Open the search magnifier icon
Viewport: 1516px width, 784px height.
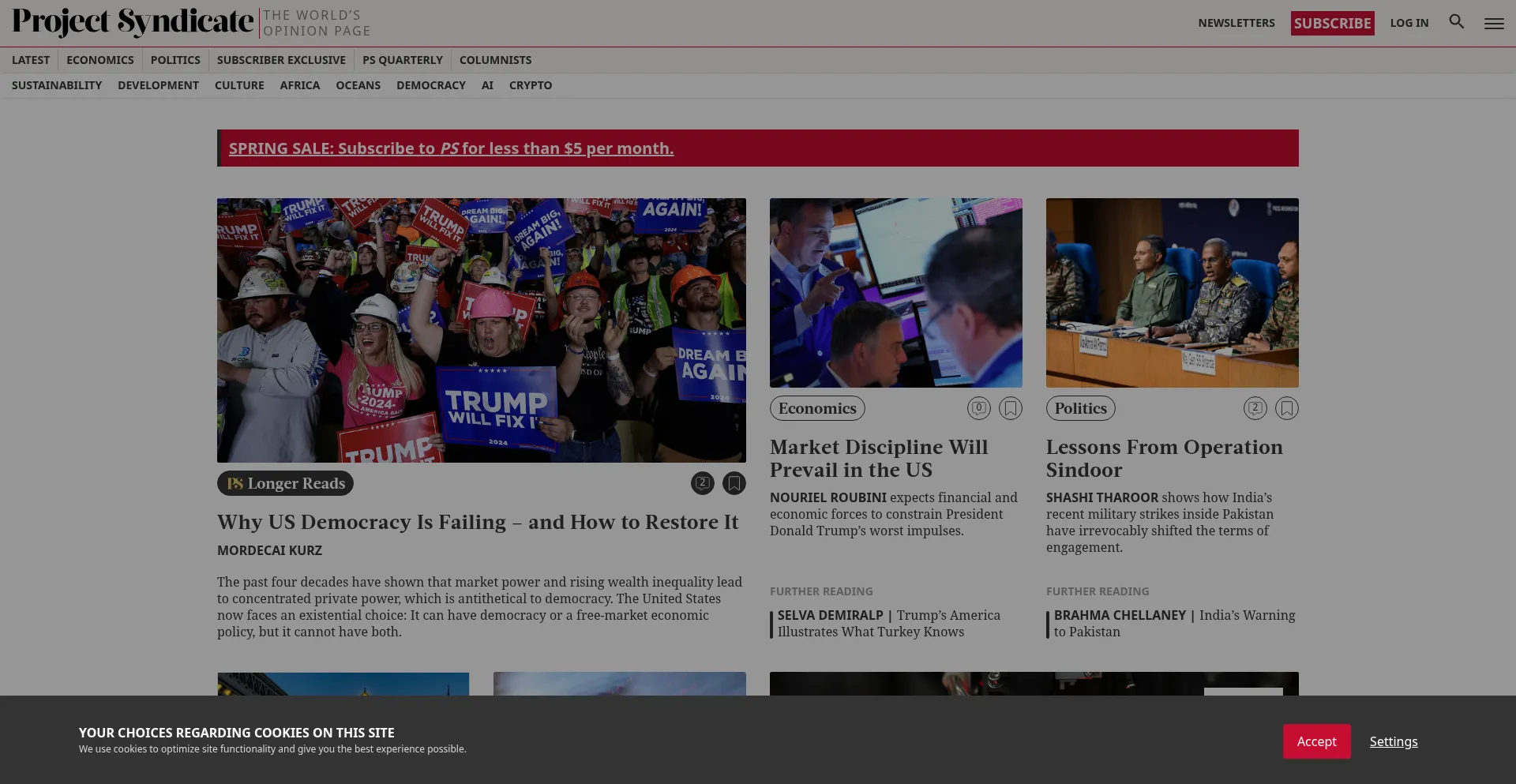pyautogui.click(x=1457, y=22)
